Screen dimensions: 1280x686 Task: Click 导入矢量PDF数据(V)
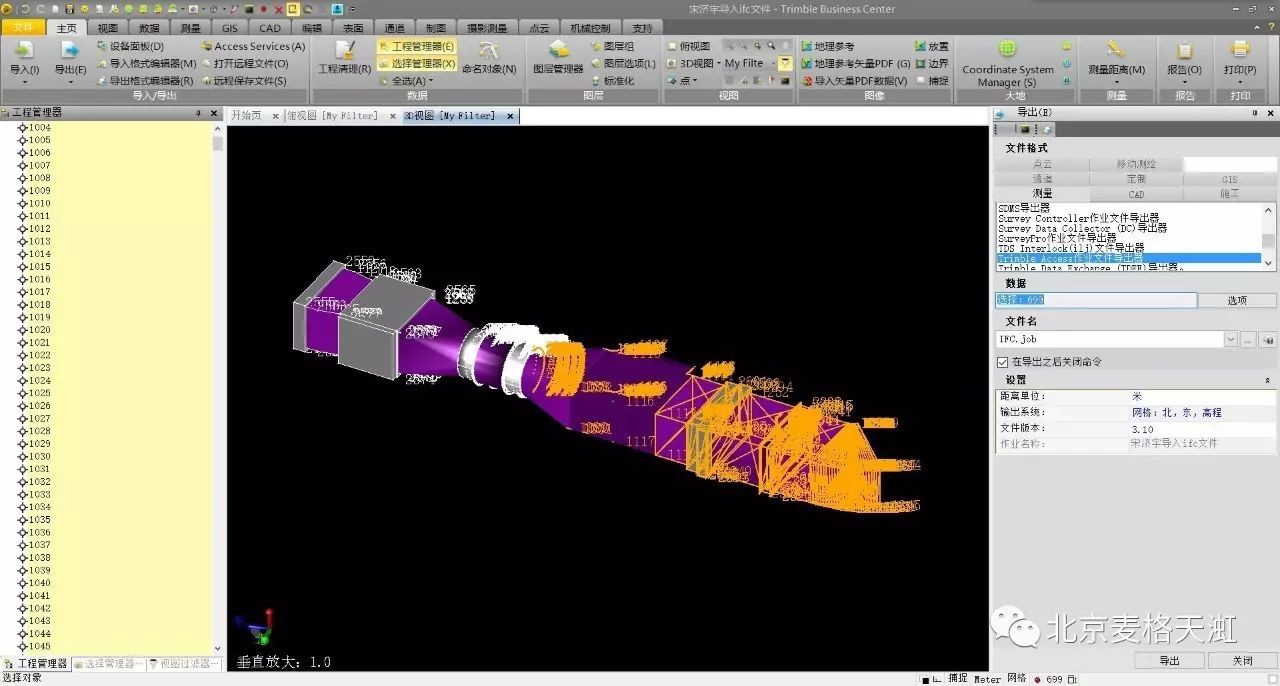click(x=853, y=81)
